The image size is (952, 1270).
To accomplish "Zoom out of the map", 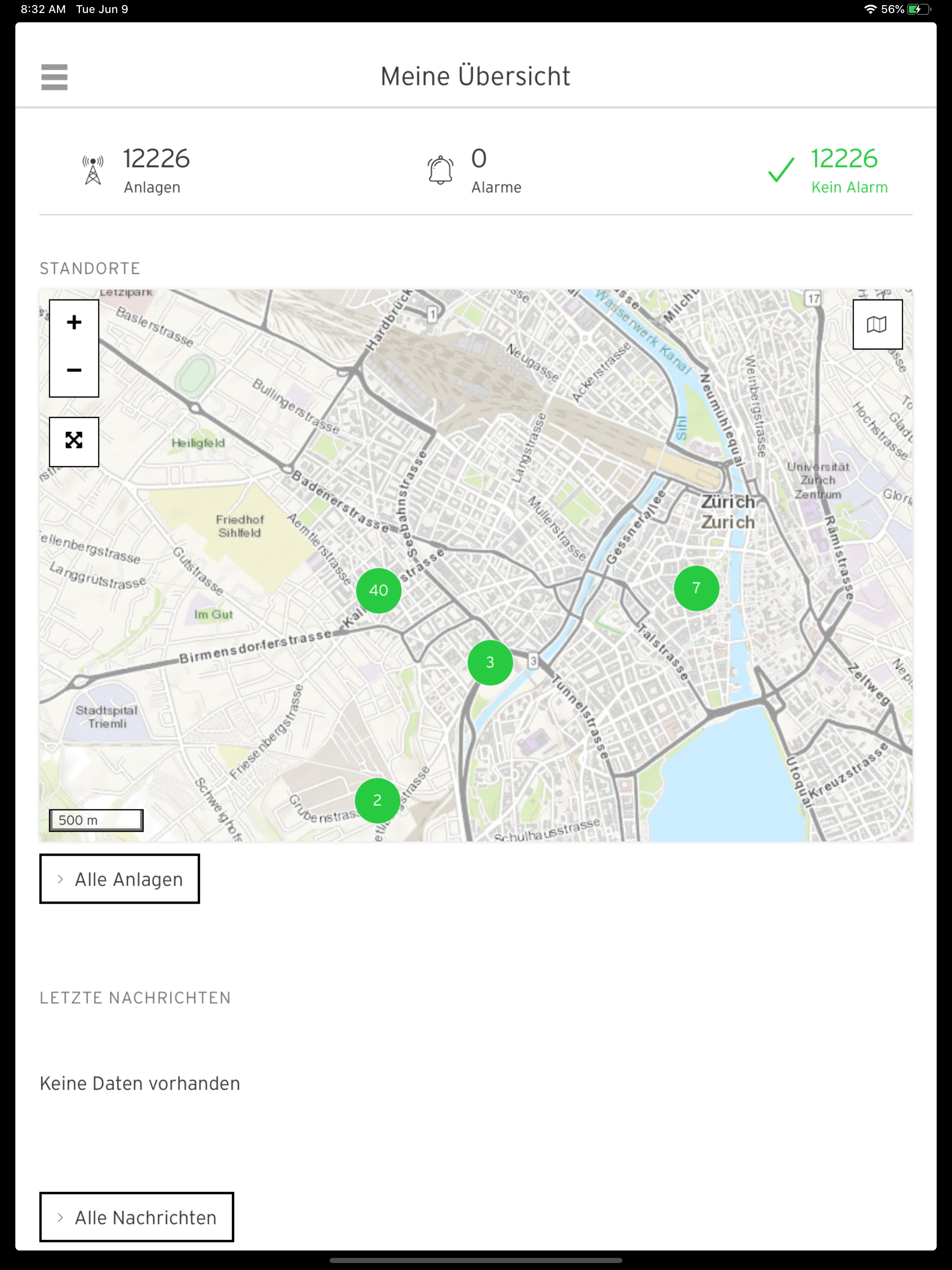I will click(x=74, y=371).
